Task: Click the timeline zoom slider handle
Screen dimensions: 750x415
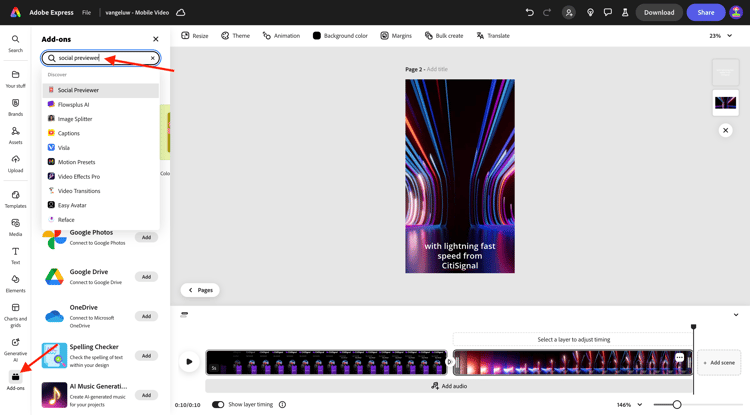Action: point(677,404)
